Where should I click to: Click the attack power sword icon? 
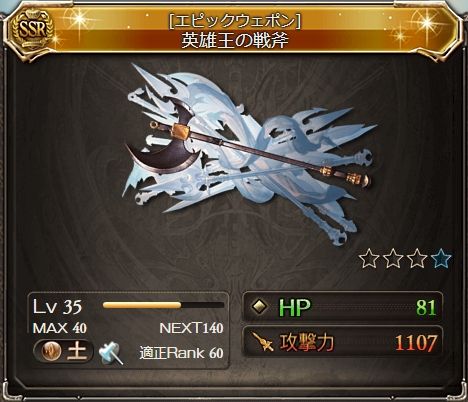pos(262,342)
